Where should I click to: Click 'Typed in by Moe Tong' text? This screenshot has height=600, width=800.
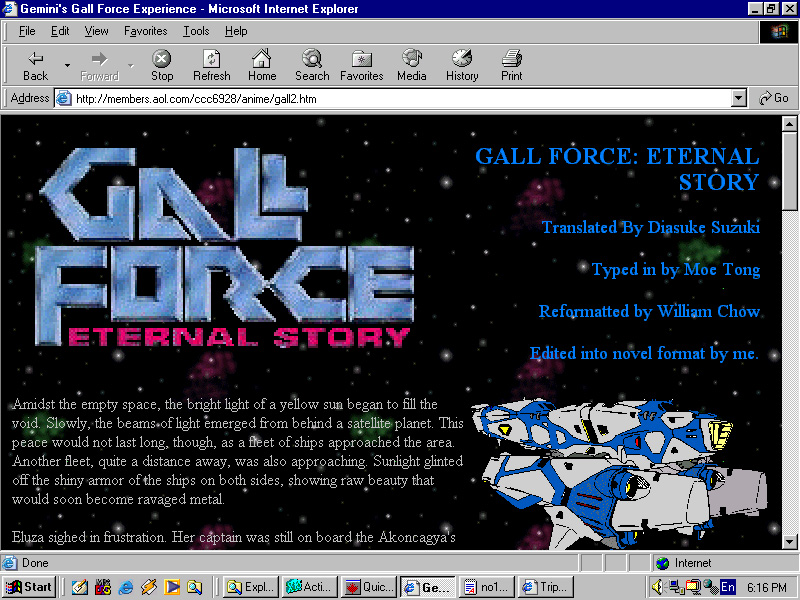pyautogui.click(x=676, y=269)
